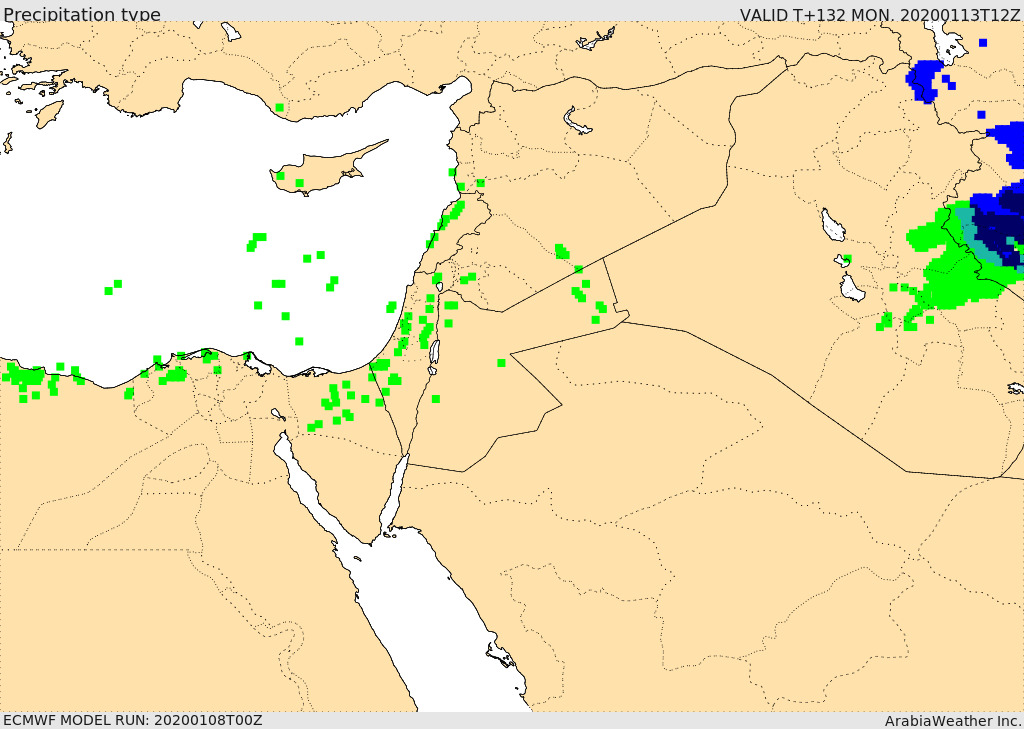The width and height of the screenshot is (1024, 729).
Task: Click the ArabiaWeather Inc. credit
Action: [952, 720]
